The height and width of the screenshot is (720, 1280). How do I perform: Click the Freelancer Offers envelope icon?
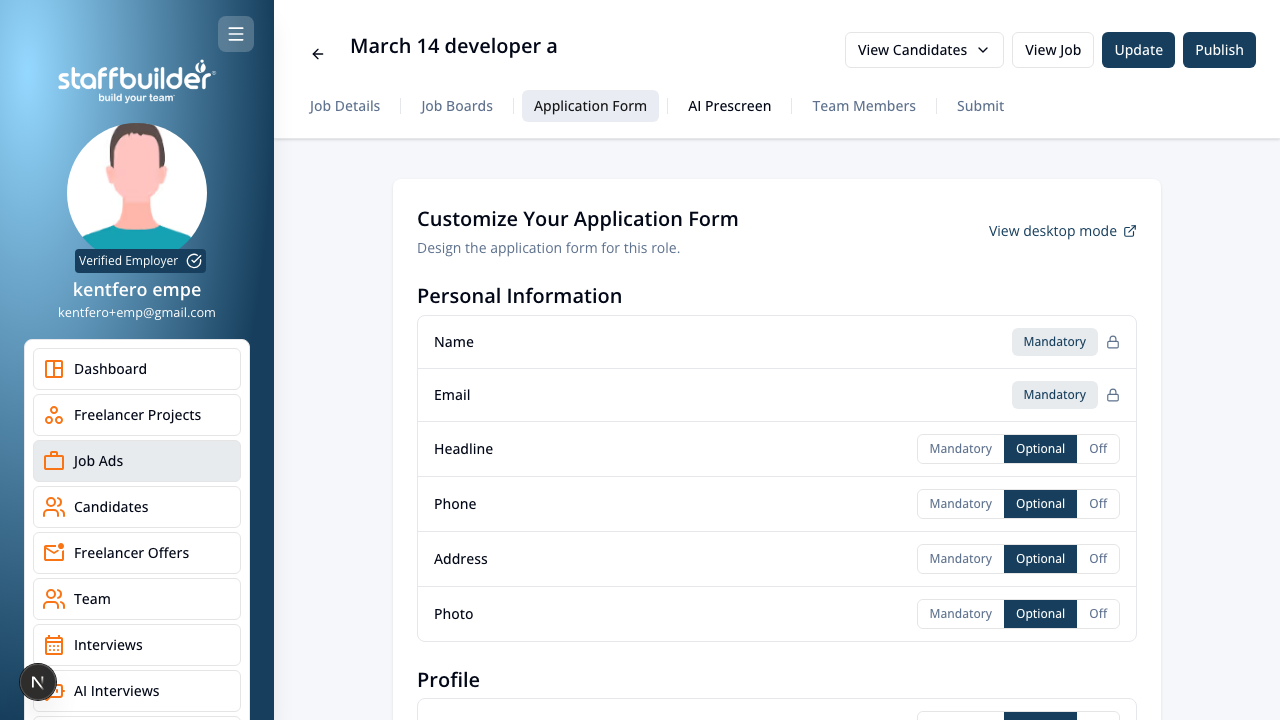click(54, 553)
